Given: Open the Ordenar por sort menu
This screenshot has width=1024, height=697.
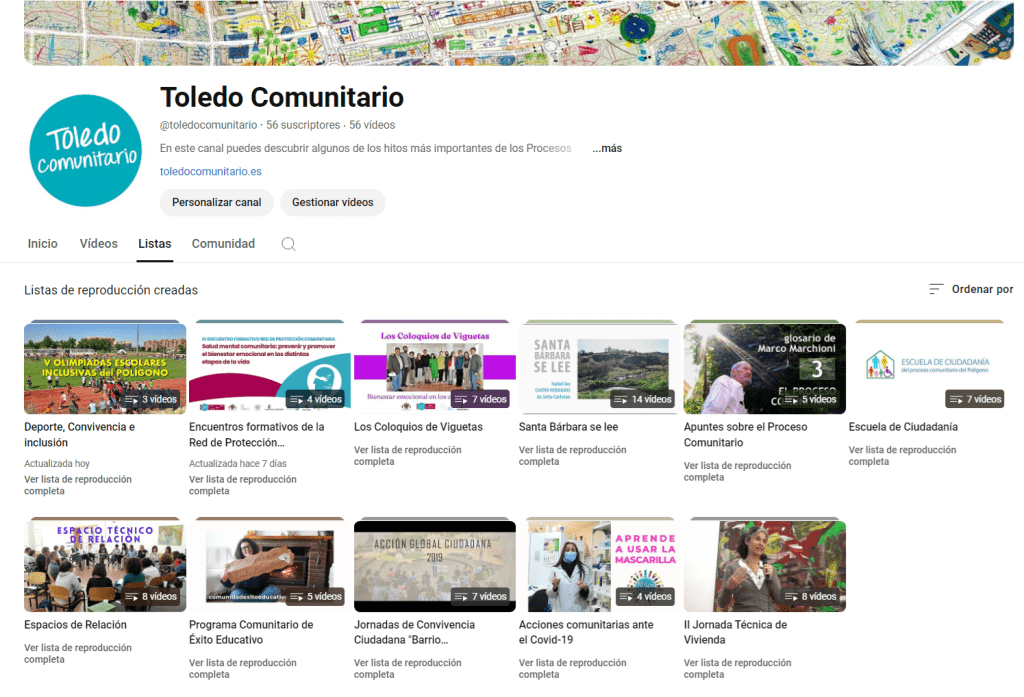Looking at the screenshot, I should (971, 289).
